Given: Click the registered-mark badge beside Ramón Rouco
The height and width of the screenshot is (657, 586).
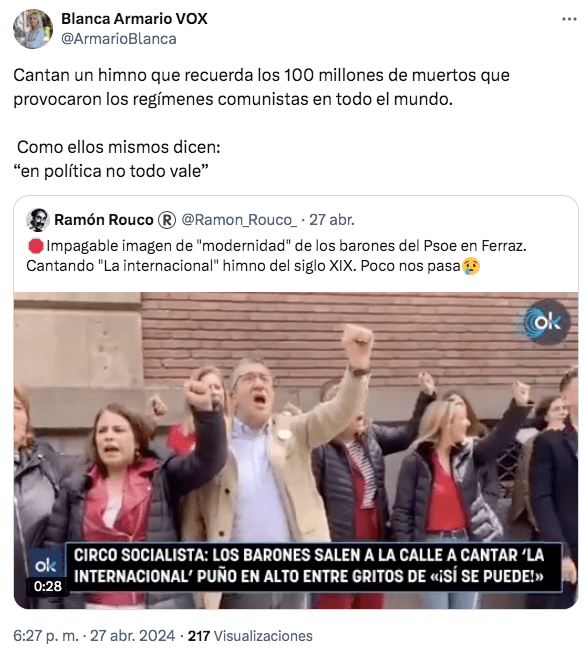Looking at the screenshot, I should 167,220.
